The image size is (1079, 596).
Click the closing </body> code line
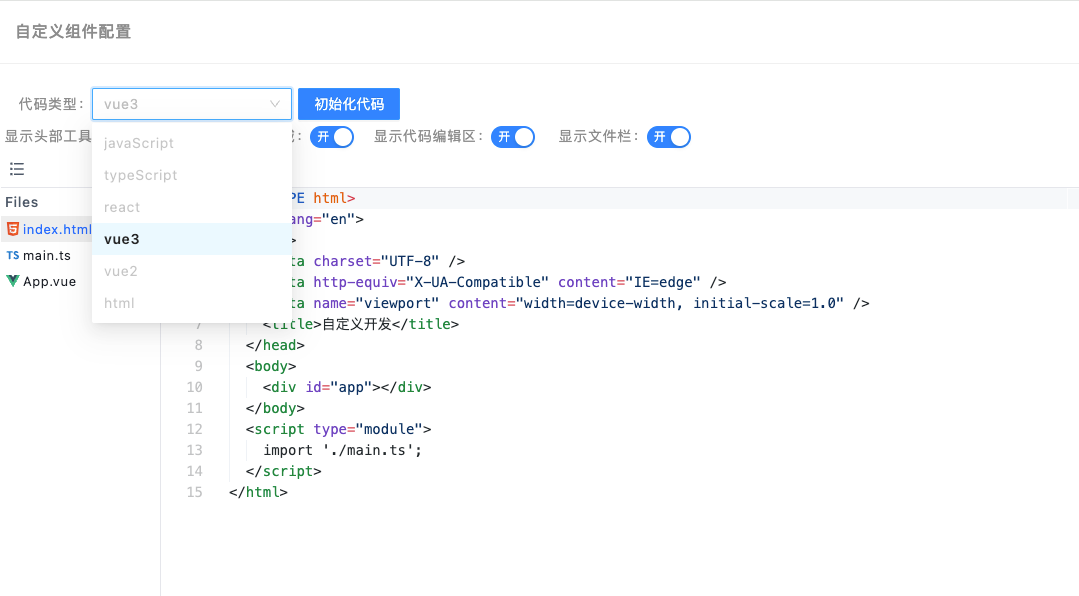point(275,408)
